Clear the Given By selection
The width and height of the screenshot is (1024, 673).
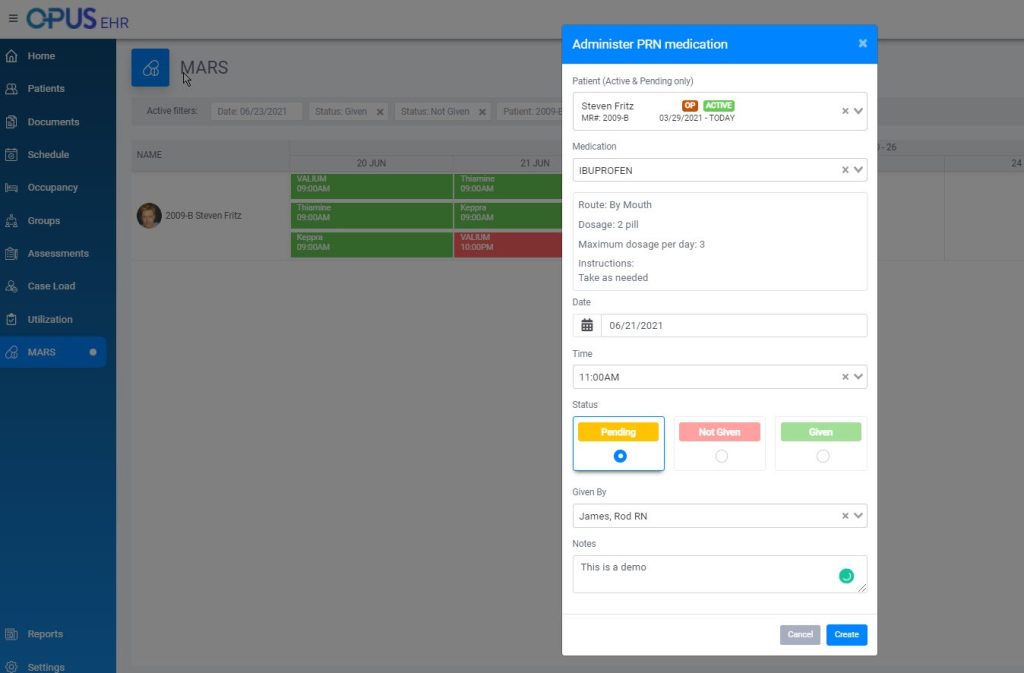(x=844, y=516)
